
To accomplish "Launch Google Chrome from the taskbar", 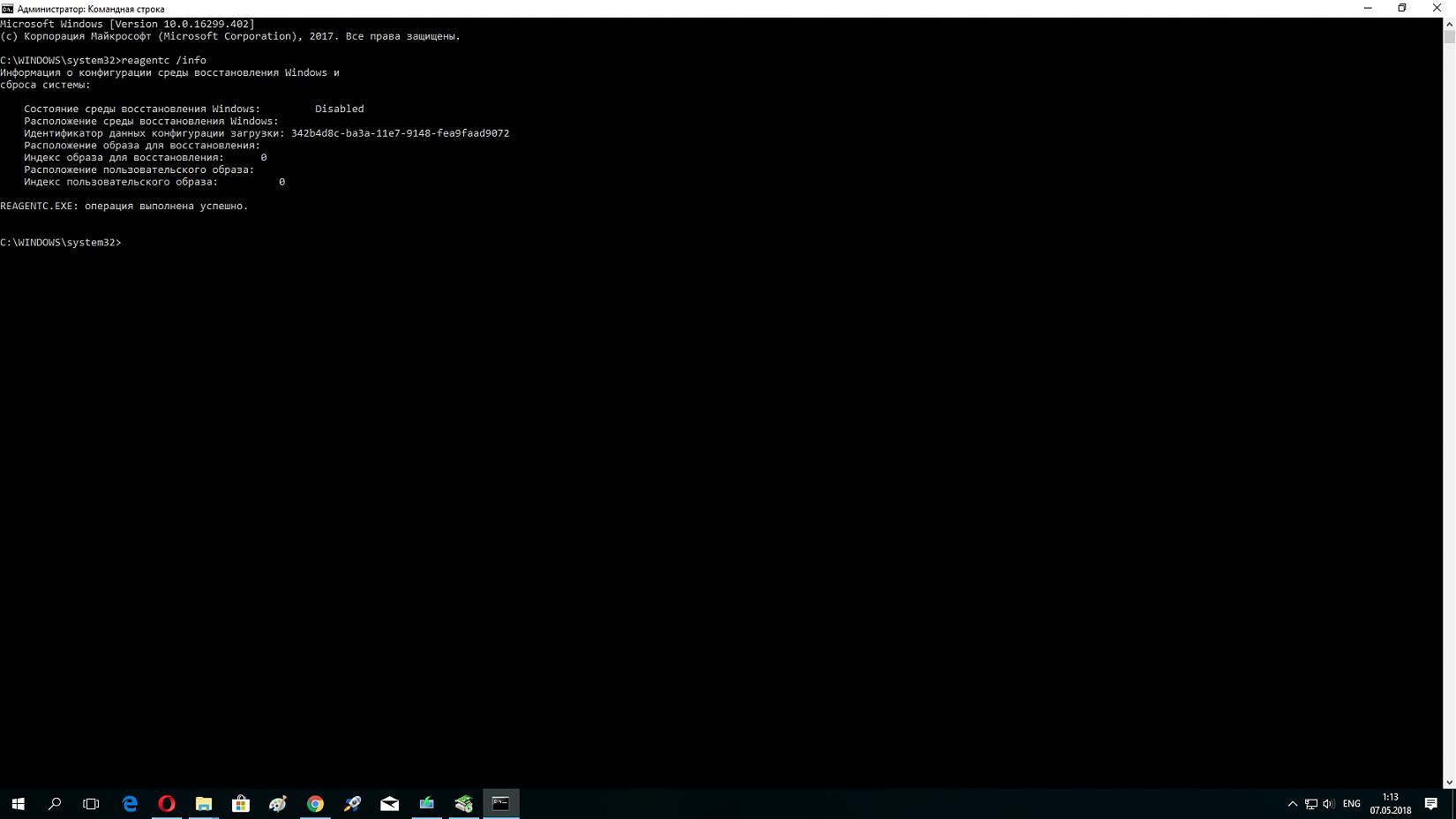I will 315,804.
